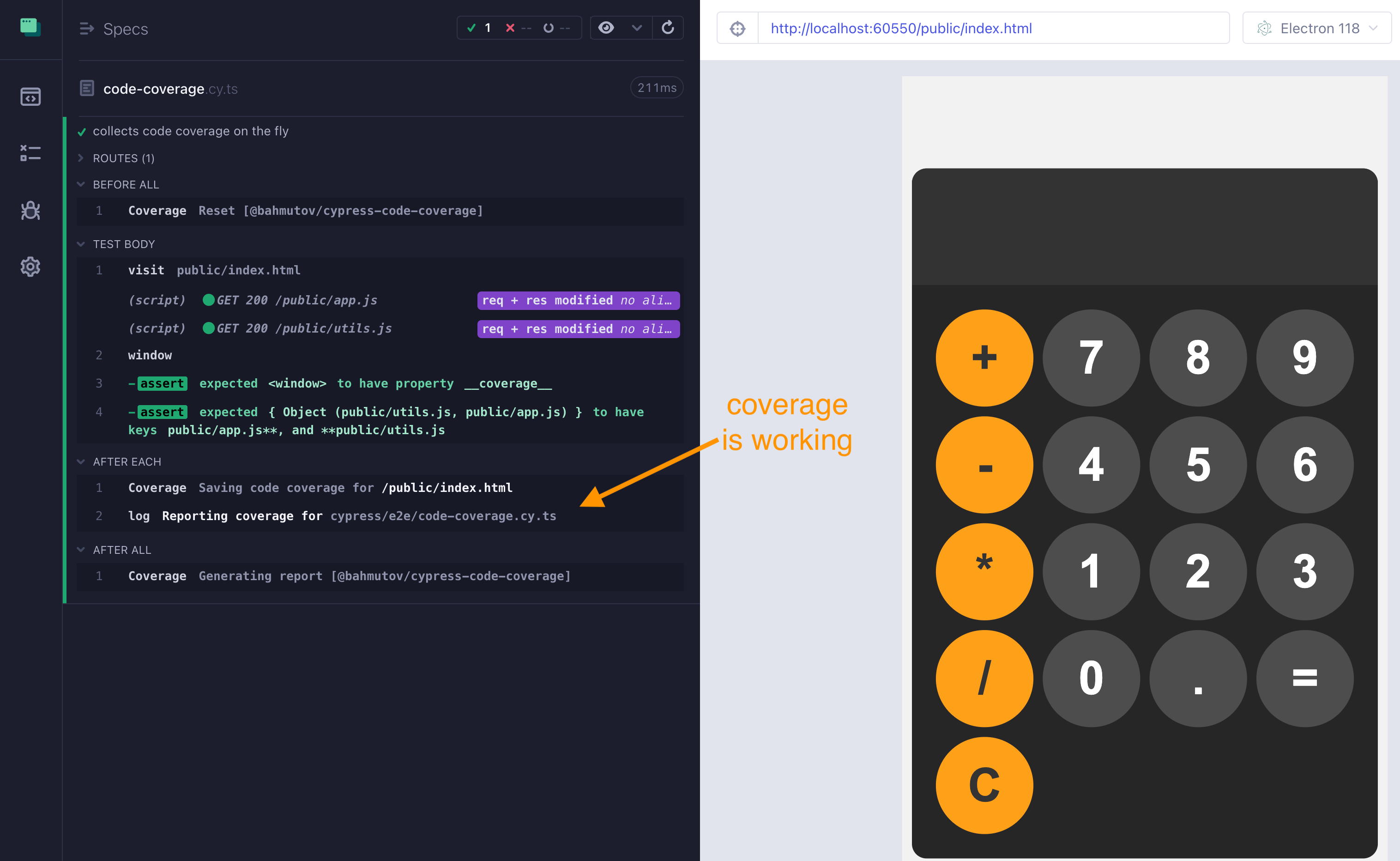The width and height of the screenshot is (1400, 861).
Task: Select the visit public/index.html command
Action: tap(380, 271)
